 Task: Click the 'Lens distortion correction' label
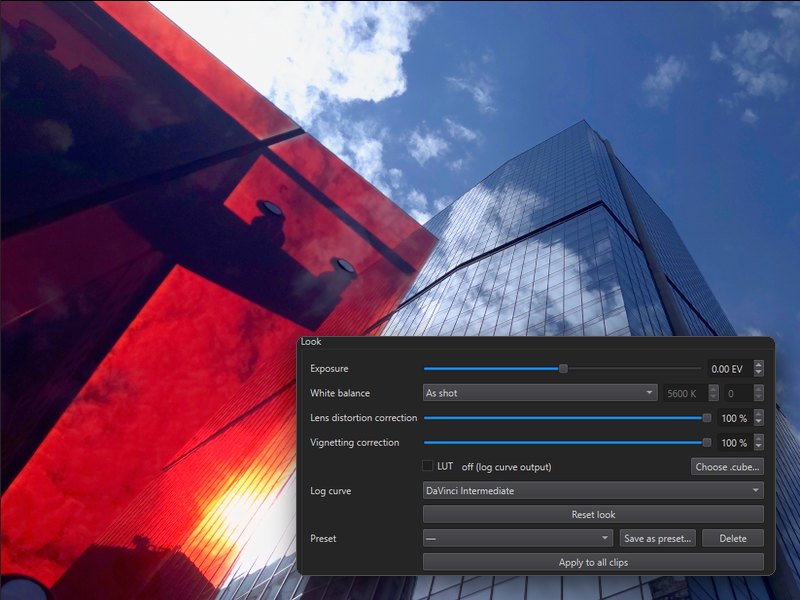[x=363, y=417]
